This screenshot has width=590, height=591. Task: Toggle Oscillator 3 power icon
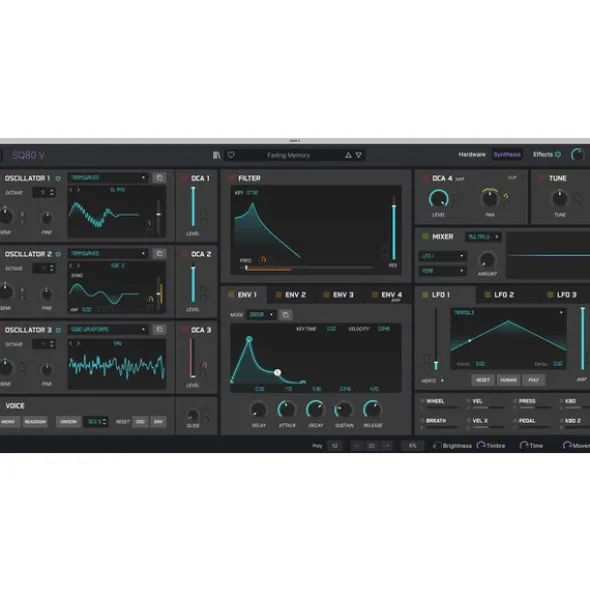58,330
